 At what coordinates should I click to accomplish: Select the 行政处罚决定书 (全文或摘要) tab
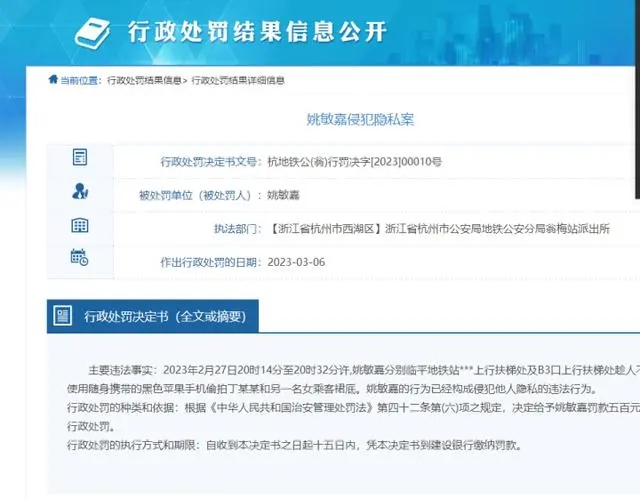pos(153,316)
